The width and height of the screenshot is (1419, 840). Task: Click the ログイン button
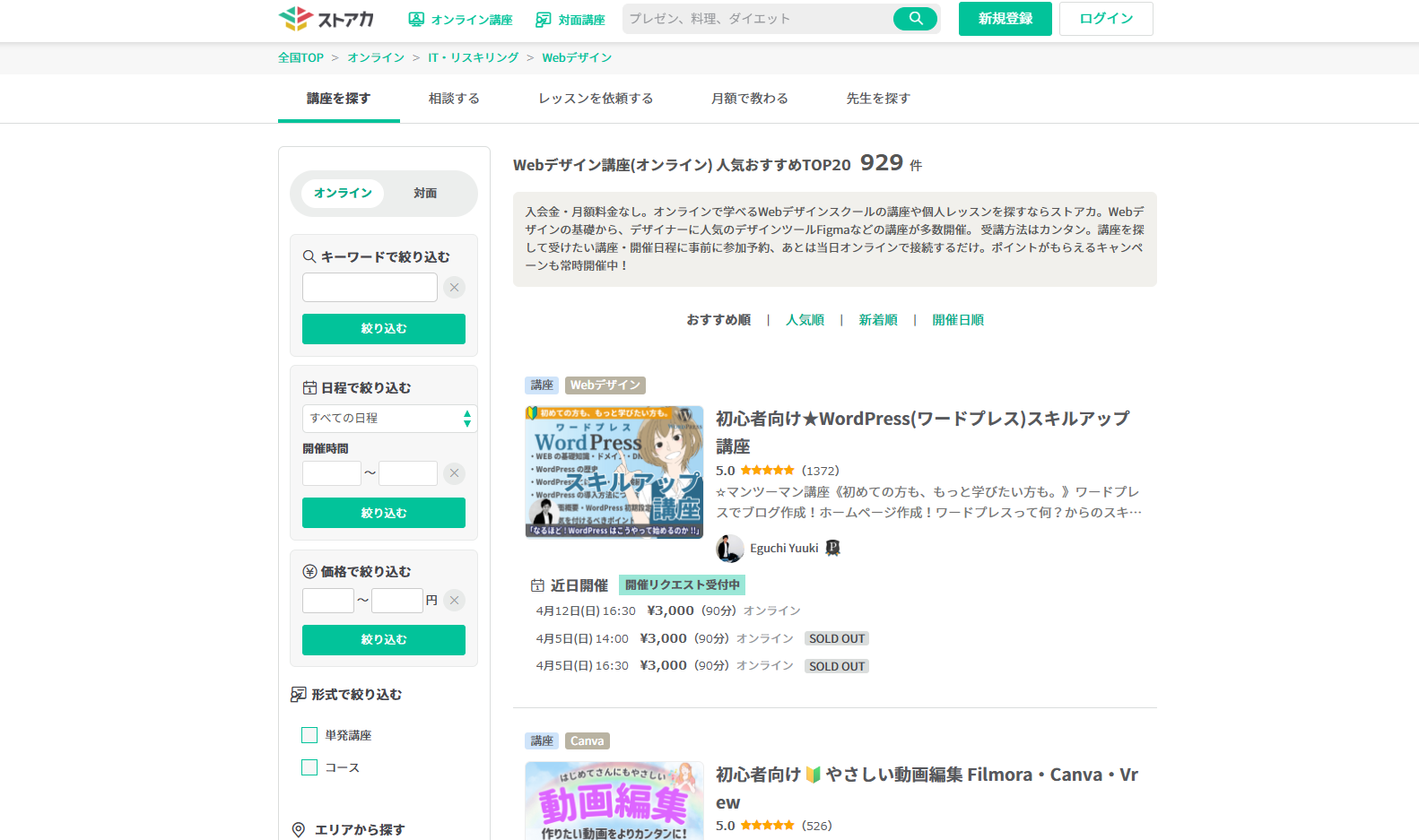(x=1106, y=19)
